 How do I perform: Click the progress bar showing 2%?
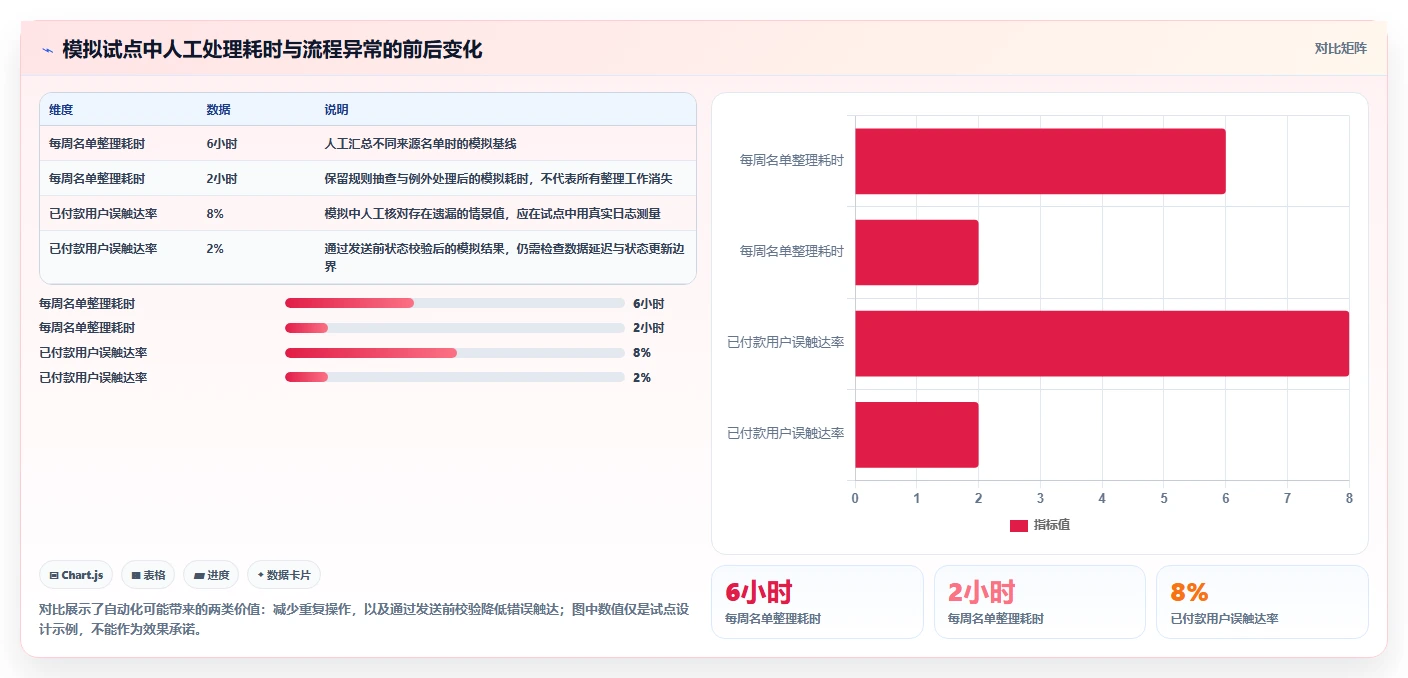point(454,378)
